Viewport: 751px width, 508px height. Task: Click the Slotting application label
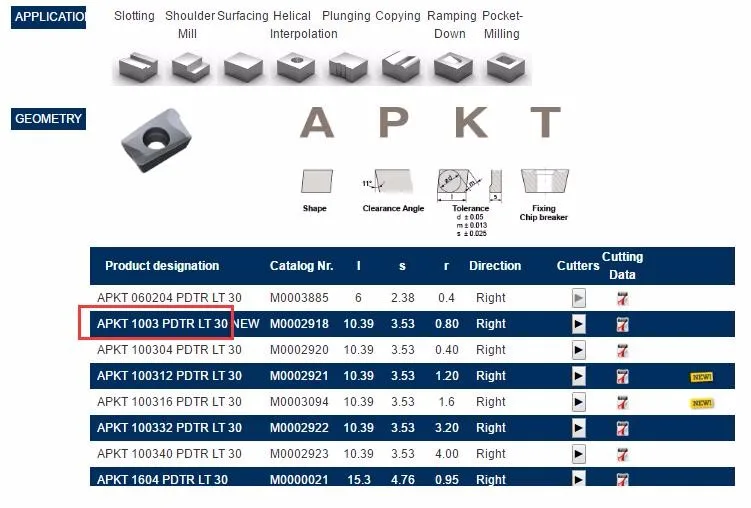(x=134, y=16)
